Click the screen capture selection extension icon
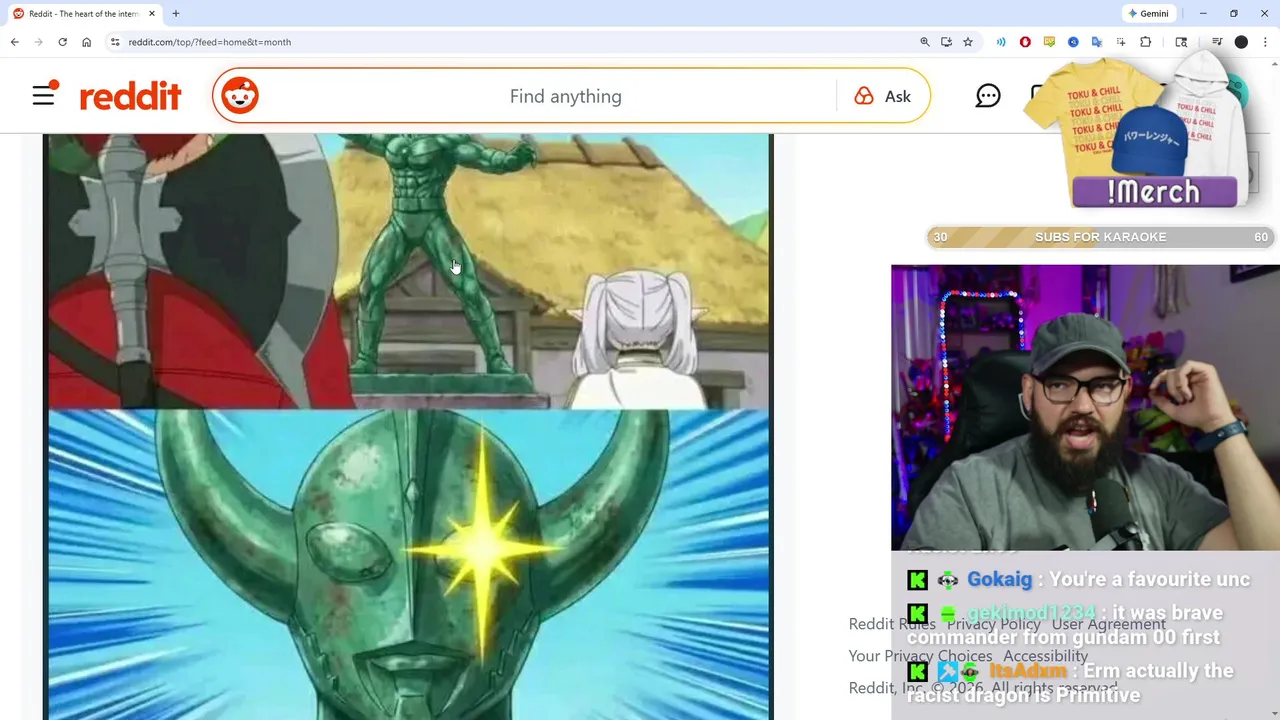 [1121, 42]
